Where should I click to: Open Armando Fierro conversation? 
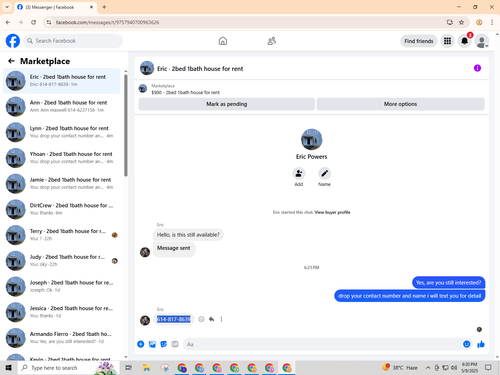pyautogui.click(x=62, y=337)
